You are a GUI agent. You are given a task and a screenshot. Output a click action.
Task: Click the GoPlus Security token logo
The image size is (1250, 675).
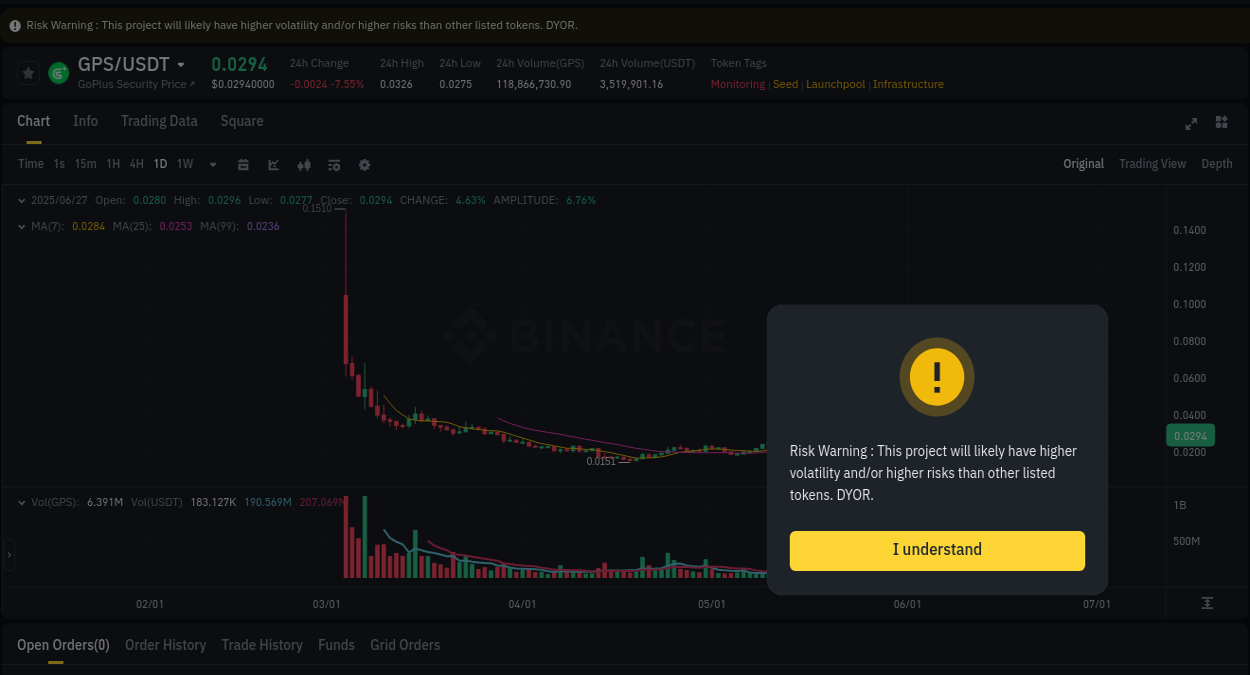pos(57,72)
